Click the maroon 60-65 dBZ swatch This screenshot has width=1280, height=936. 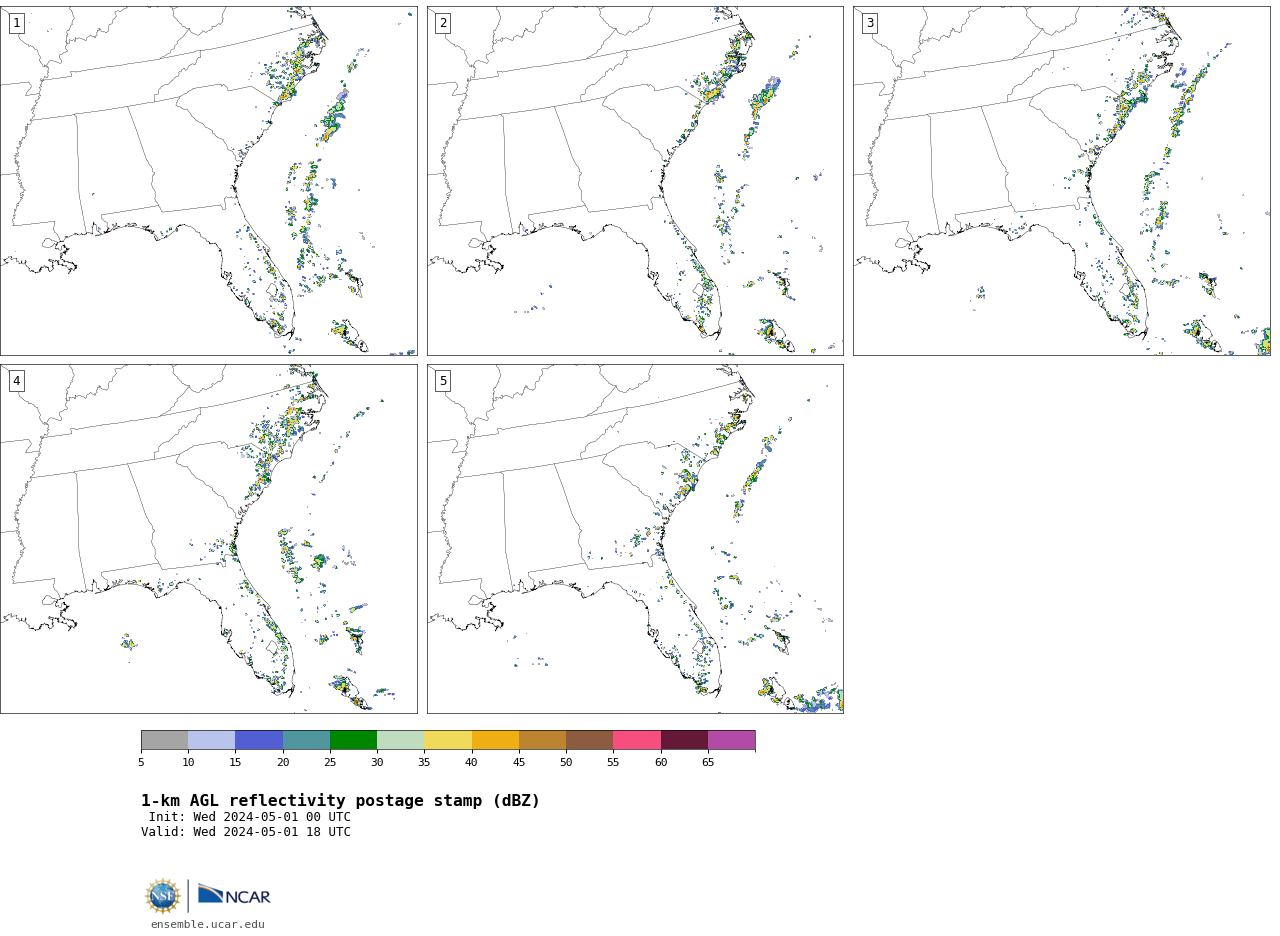[684, 740]
